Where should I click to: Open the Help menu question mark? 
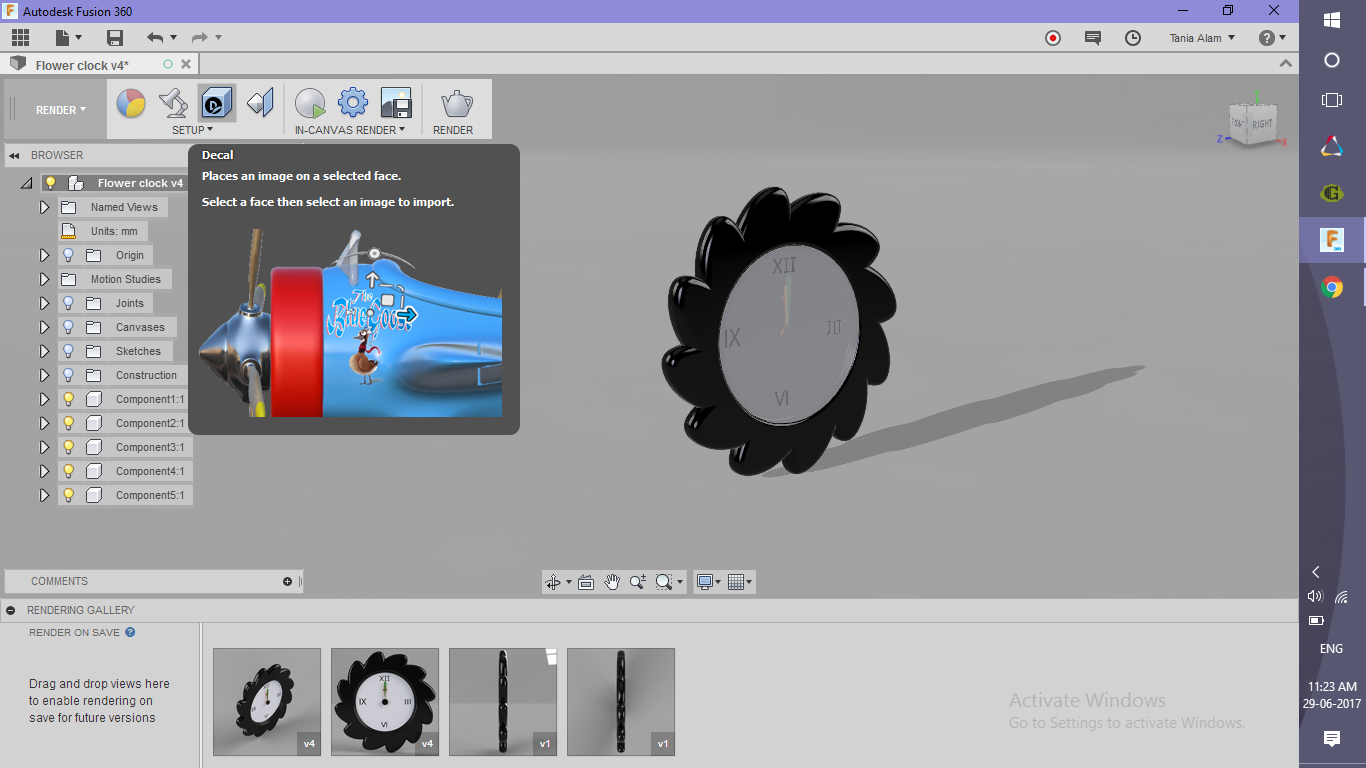[1272, 38]
